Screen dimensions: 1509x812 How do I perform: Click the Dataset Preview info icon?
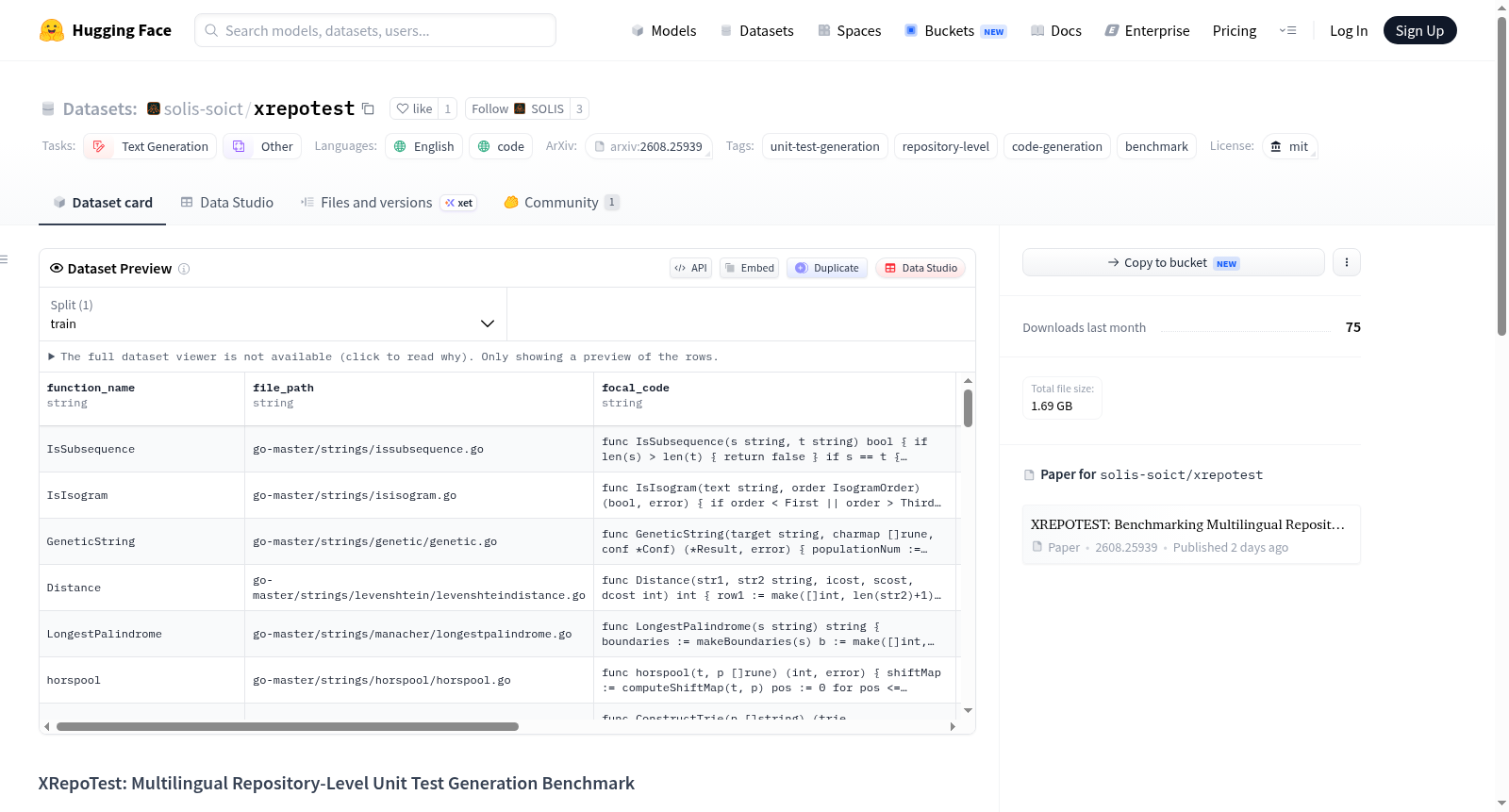point(184,269)
